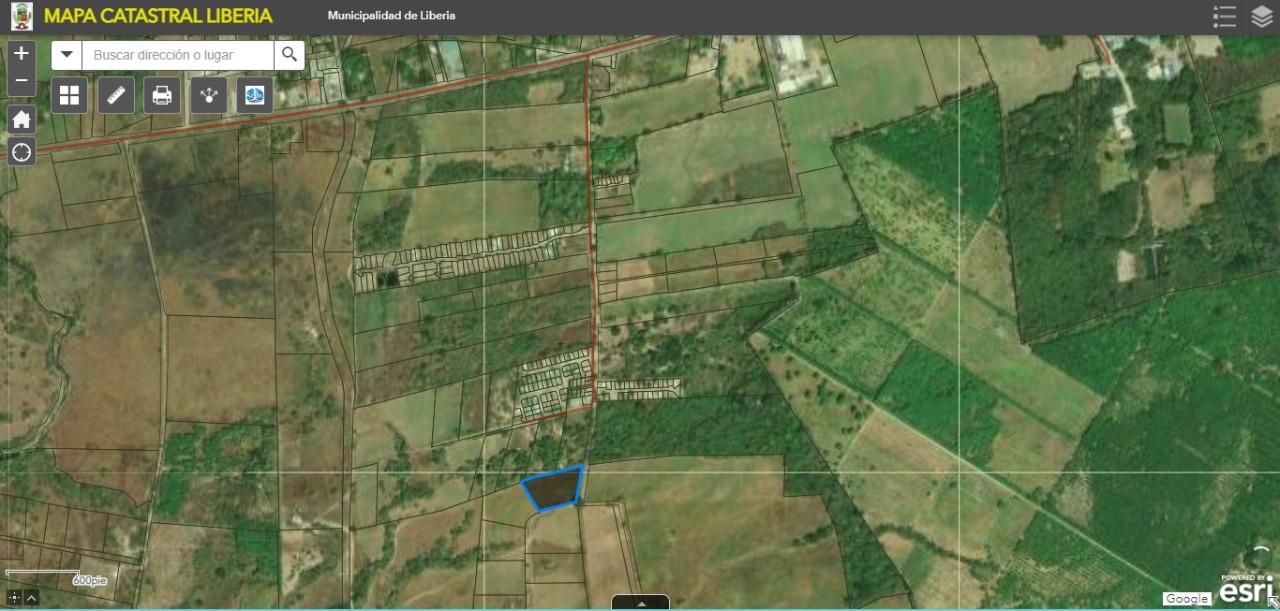Viewport: 1280px width, 611px height.
Task: Click inside the Buscar dirección search field
Action: pos(175,55)
